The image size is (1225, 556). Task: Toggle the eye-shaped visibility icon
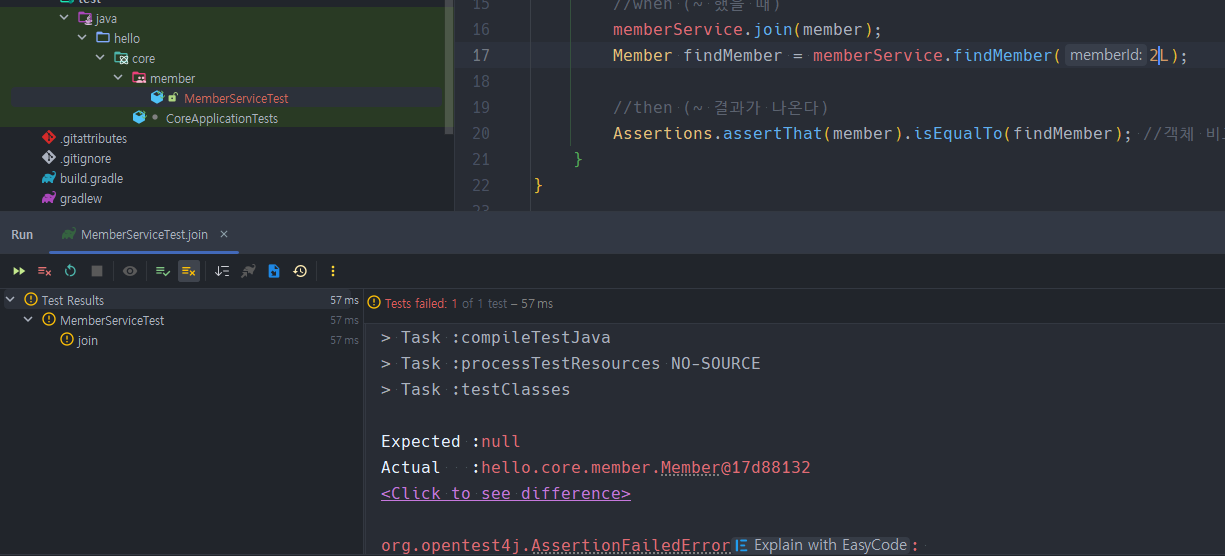pyautogui.click(x=130, y=271)
